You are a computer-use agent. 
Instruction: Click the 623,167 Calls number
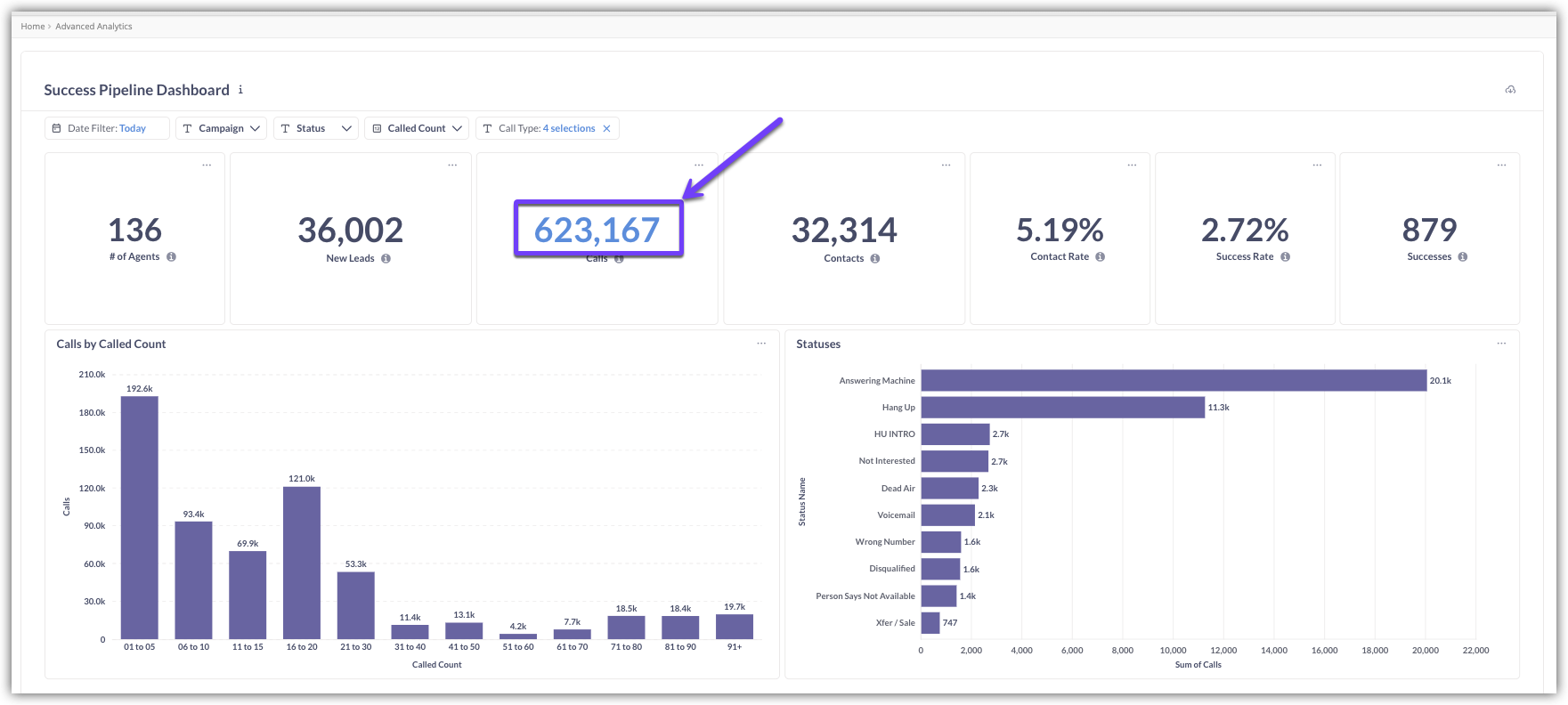(597, 231)
